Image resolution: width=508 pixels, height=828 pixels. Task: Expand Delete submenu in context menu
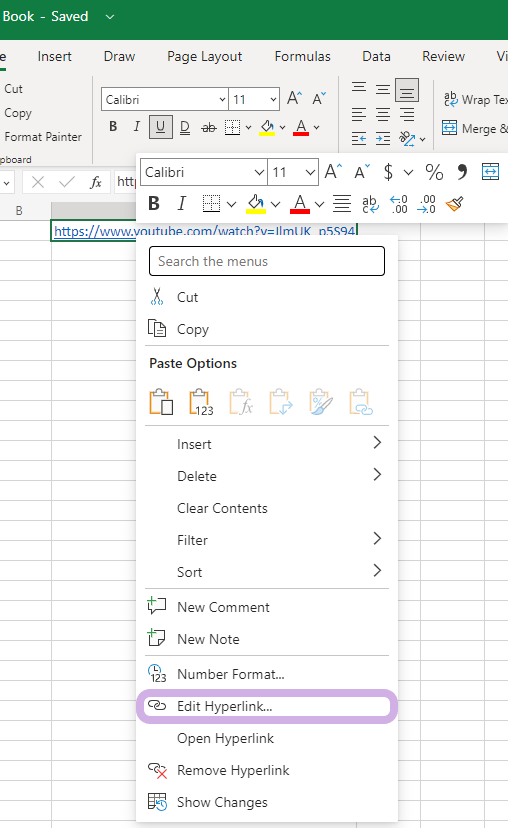pyautogui.click(x=267, y=476)
